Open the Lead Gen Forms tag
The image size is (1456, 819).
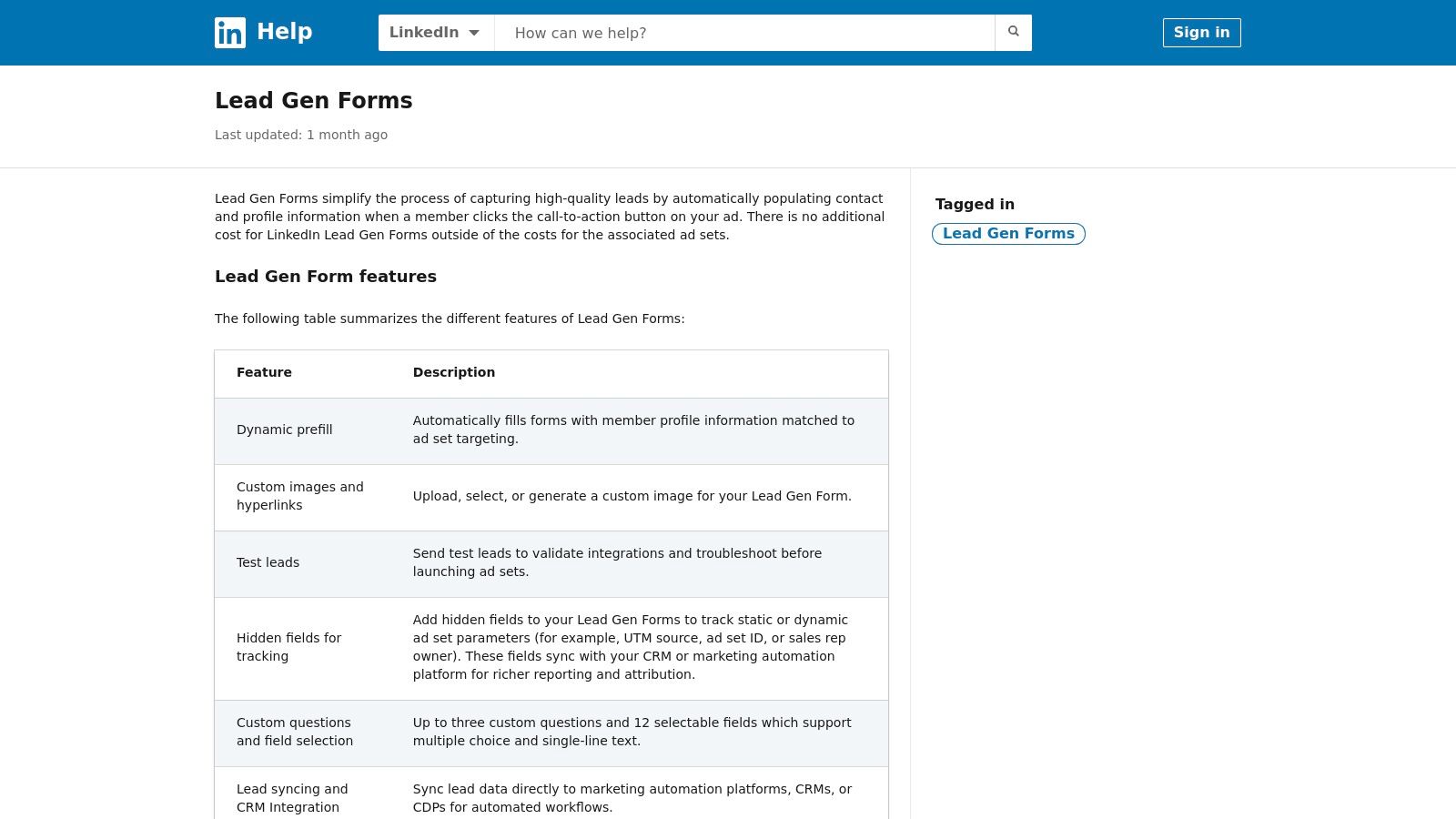click(1008, 234)
